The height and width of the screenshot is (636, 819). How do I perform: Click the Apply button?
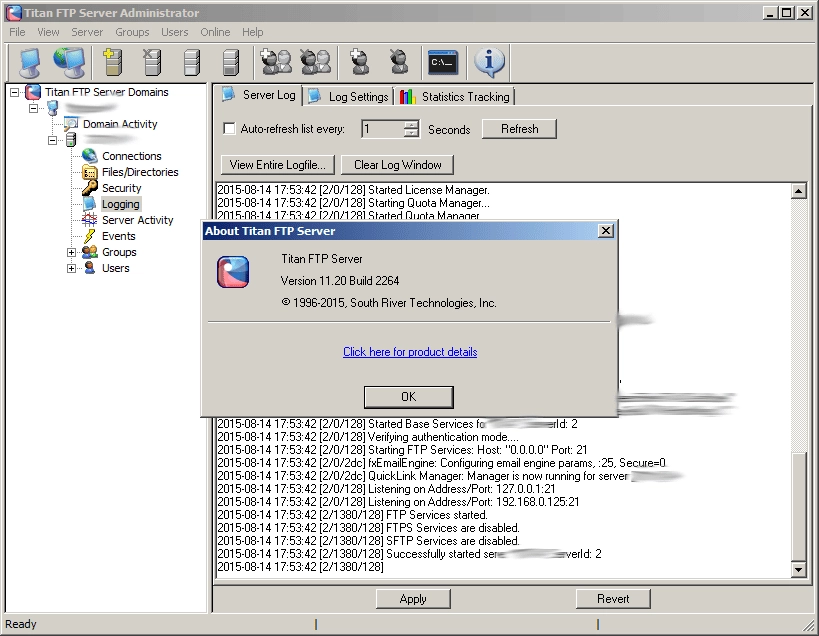(413, 599)
